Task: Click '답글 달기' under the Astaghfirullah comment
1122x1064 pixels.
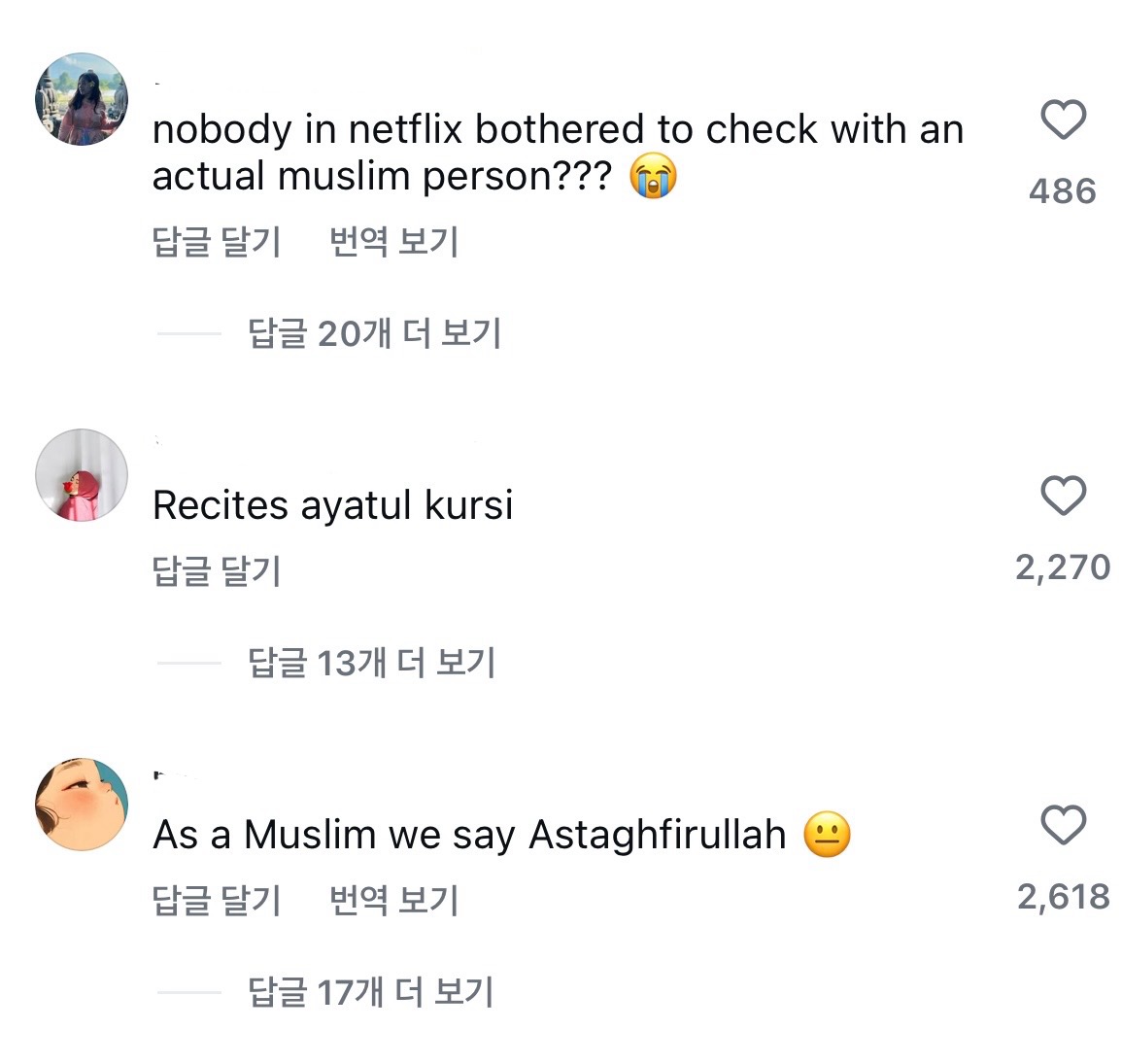Action: click(x=217, y=900)
